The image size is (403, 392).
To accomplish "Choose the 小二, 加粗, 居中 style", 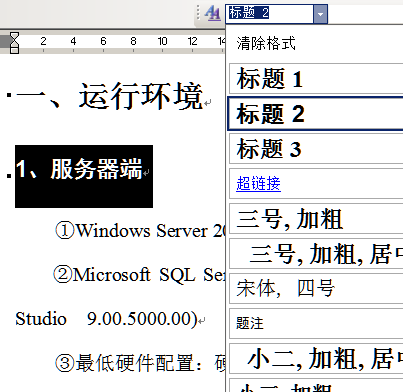I will click(x=316, y=358).
